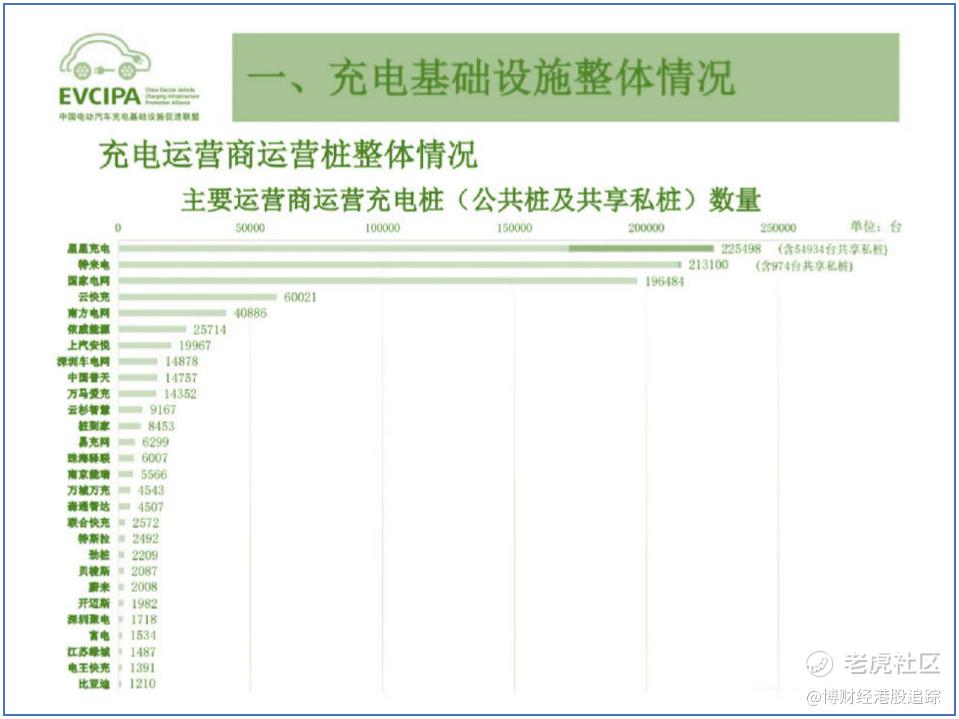
Task: Click the value 1534
Action: [x=143, y=635]
